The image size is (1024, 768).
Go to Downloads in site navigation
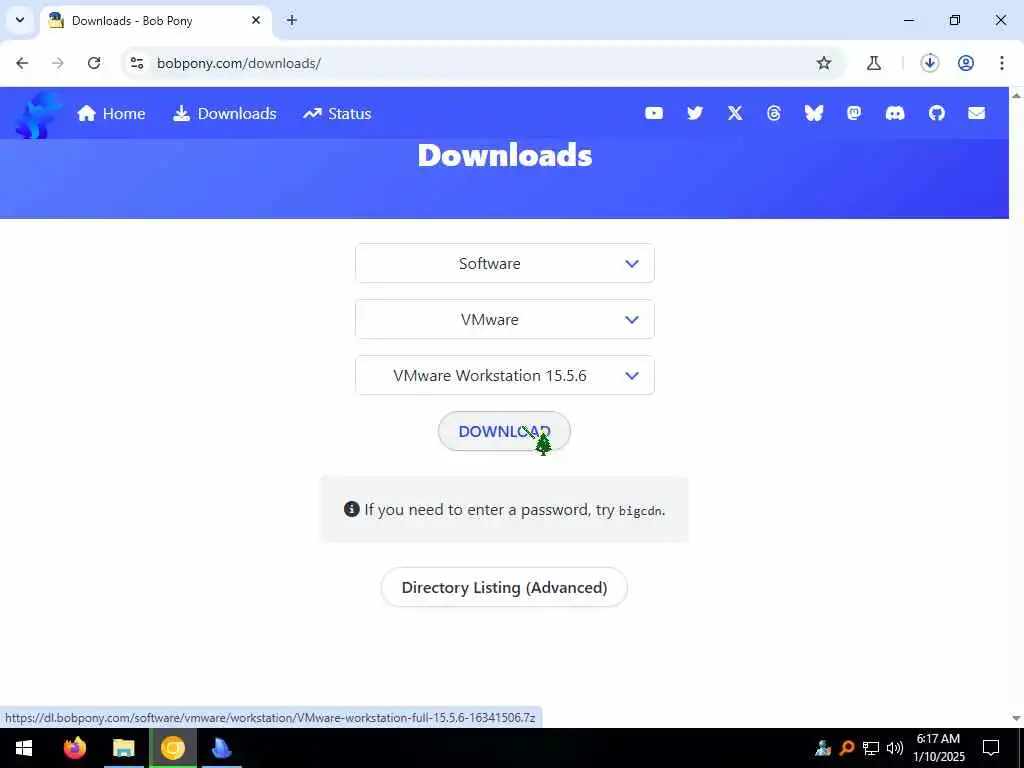tap(225, 114)
